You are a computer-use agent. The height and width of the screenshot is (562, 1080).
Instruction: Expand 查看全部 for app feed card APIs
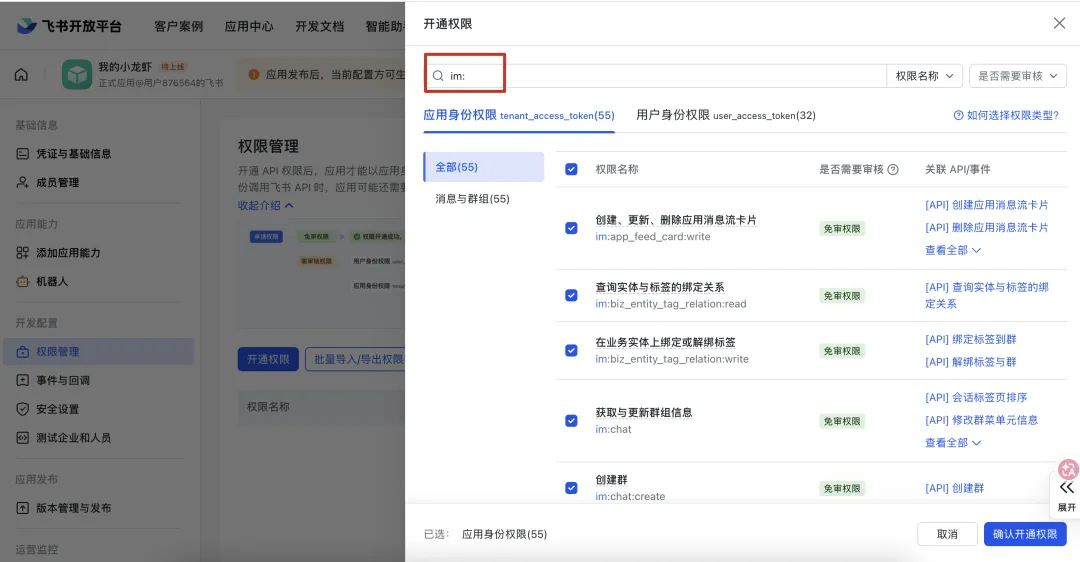(x=953, y=250)
